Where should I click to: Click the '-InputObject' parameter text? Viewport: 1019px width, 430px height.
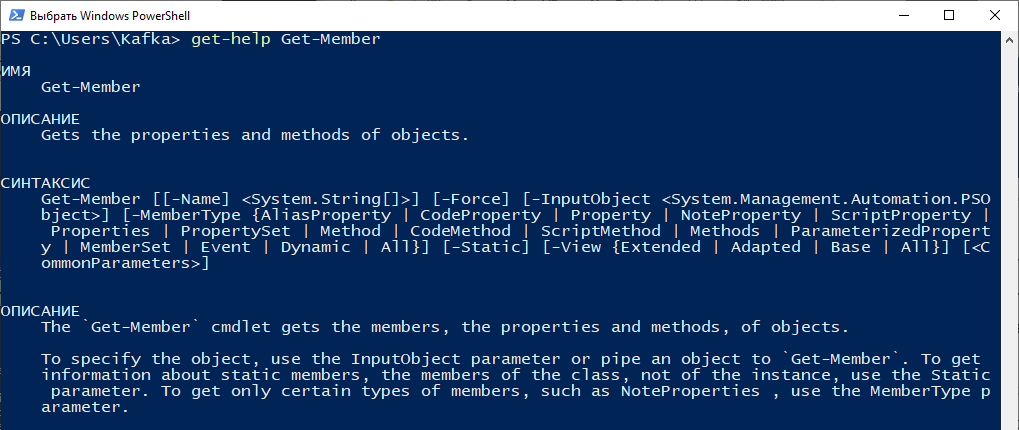click(x=595, y=199)
